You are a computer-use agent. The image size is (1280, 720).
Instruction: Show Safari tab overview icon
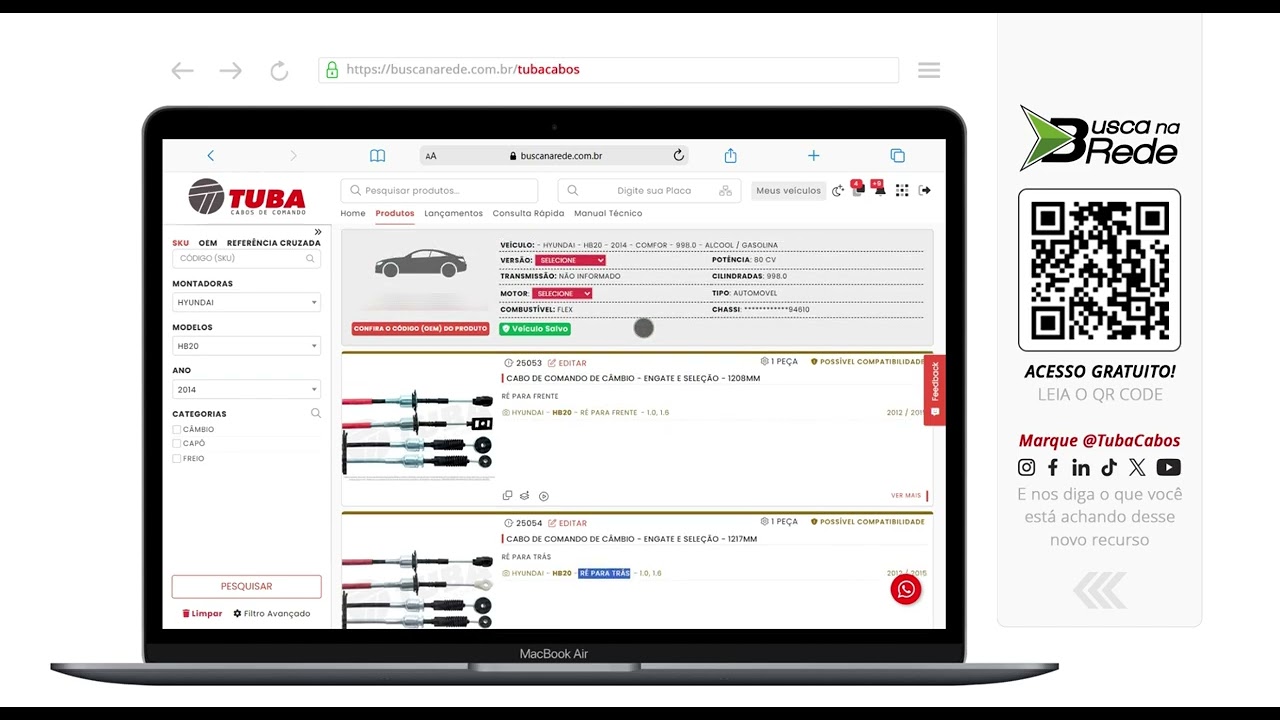click(x=897, y=155)
